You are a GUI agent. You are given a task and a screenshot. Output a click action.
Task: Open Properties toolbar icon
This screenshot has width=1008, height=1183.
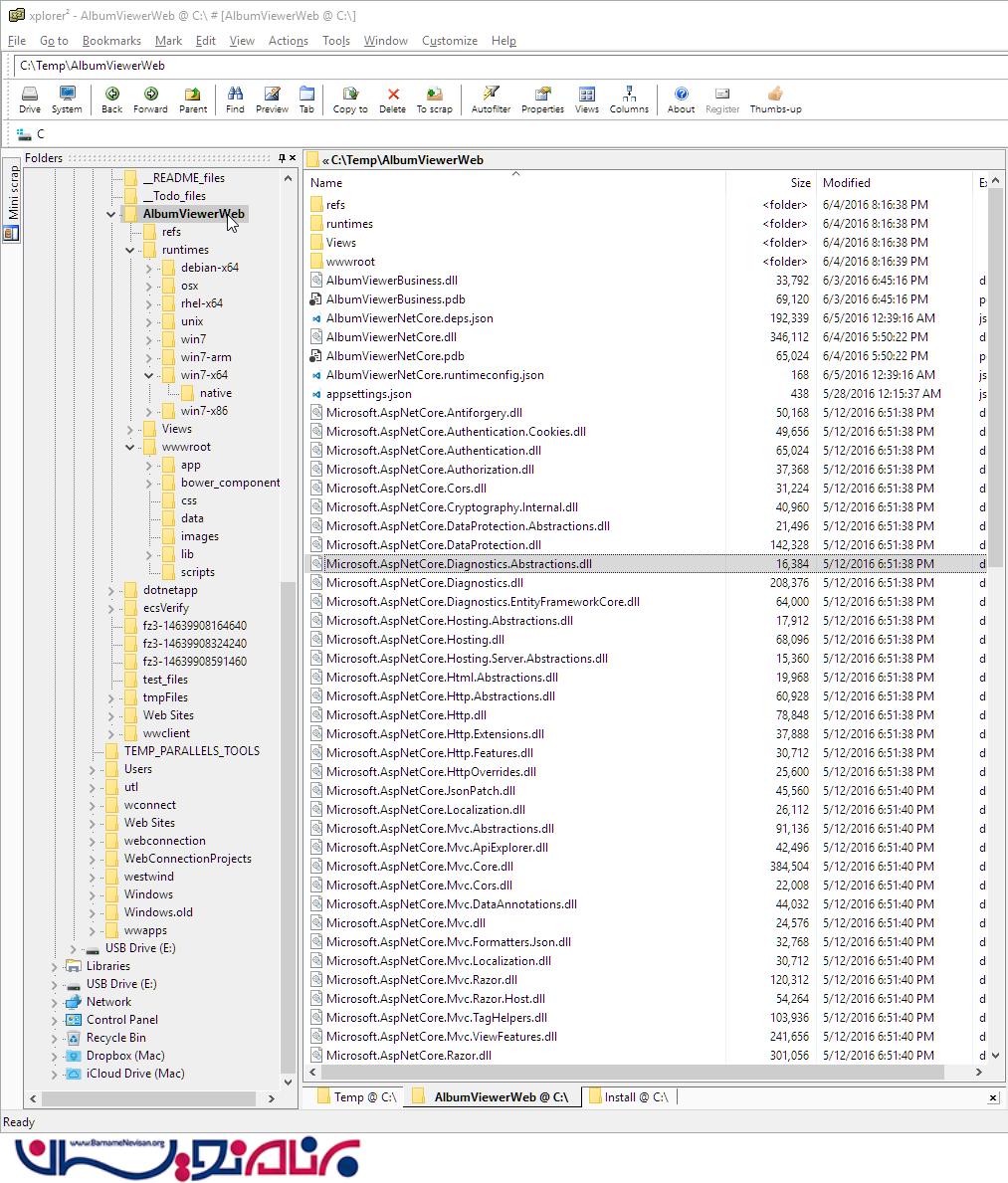542,99
